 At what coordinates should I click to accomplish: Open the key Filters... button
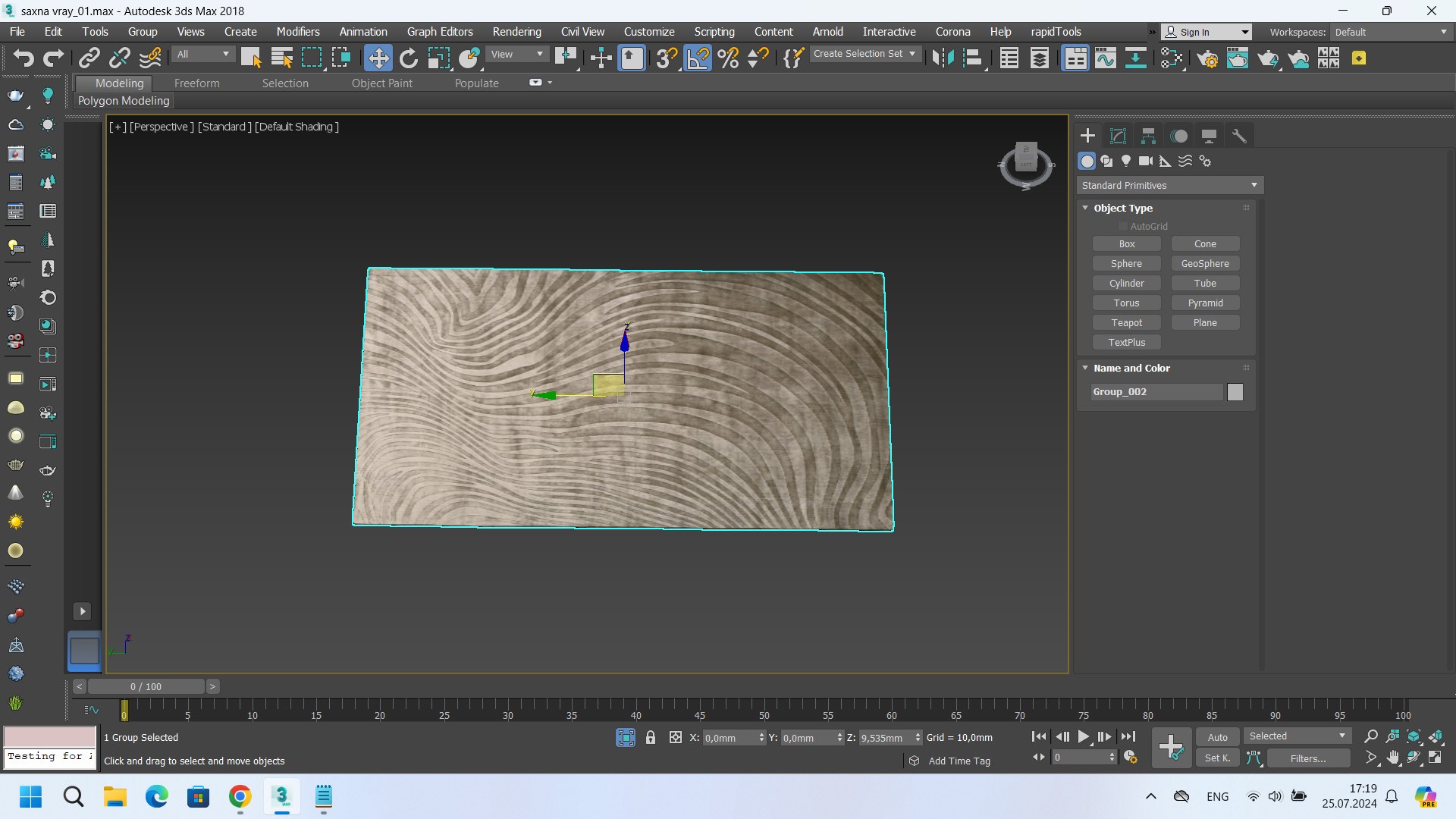(x=1308, y=758)
